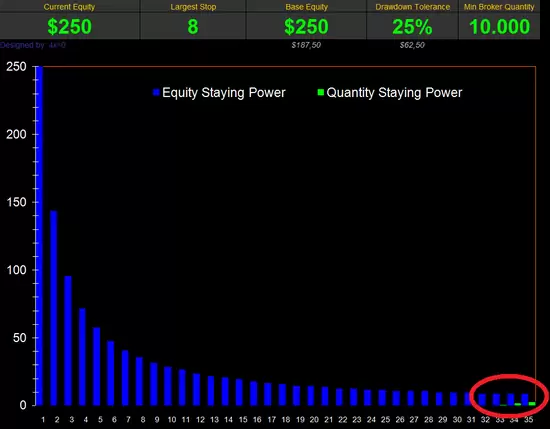This screenshot has height=429, width=550.
Task: Select the Current Equity value $250
Action: (x=69, y=27)
